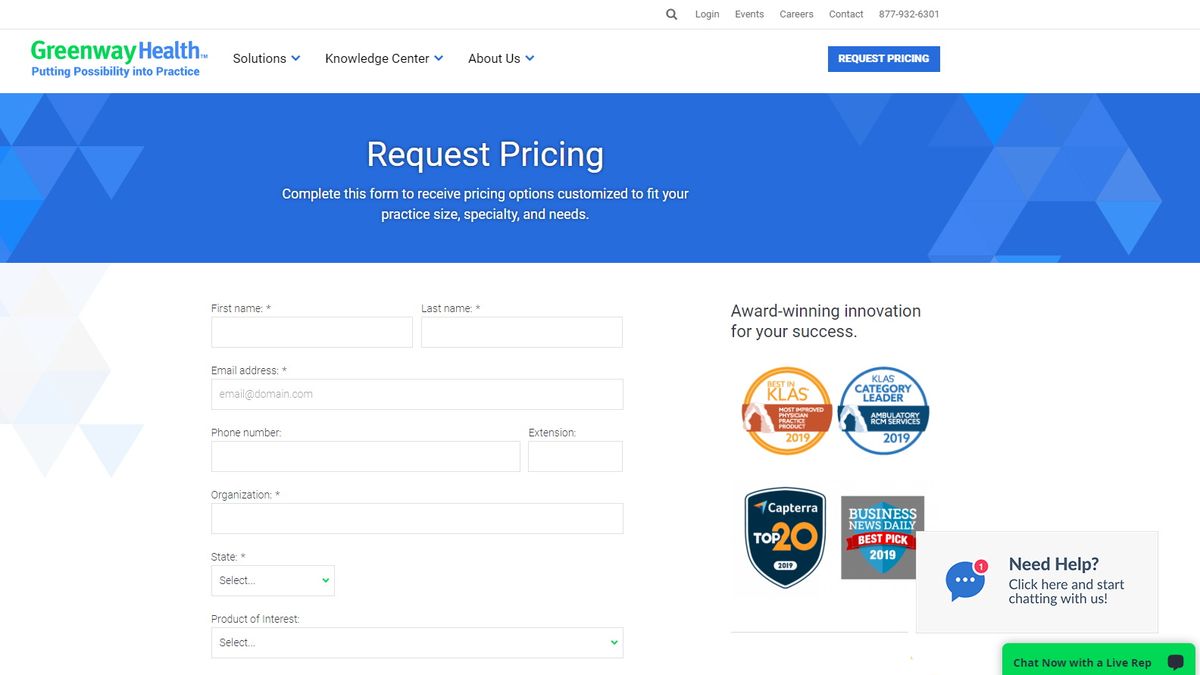The height and width of the screenshot is (675, 1200).
Task: Open the Login link
Action: pyautogui.click(x=707, y=14)
